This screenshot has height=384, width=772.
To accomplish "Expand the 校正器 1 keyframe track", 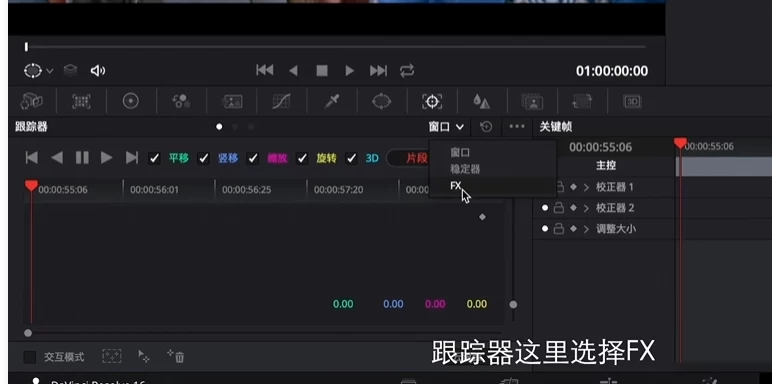I will pyautogui.click(x=586, y=187).
